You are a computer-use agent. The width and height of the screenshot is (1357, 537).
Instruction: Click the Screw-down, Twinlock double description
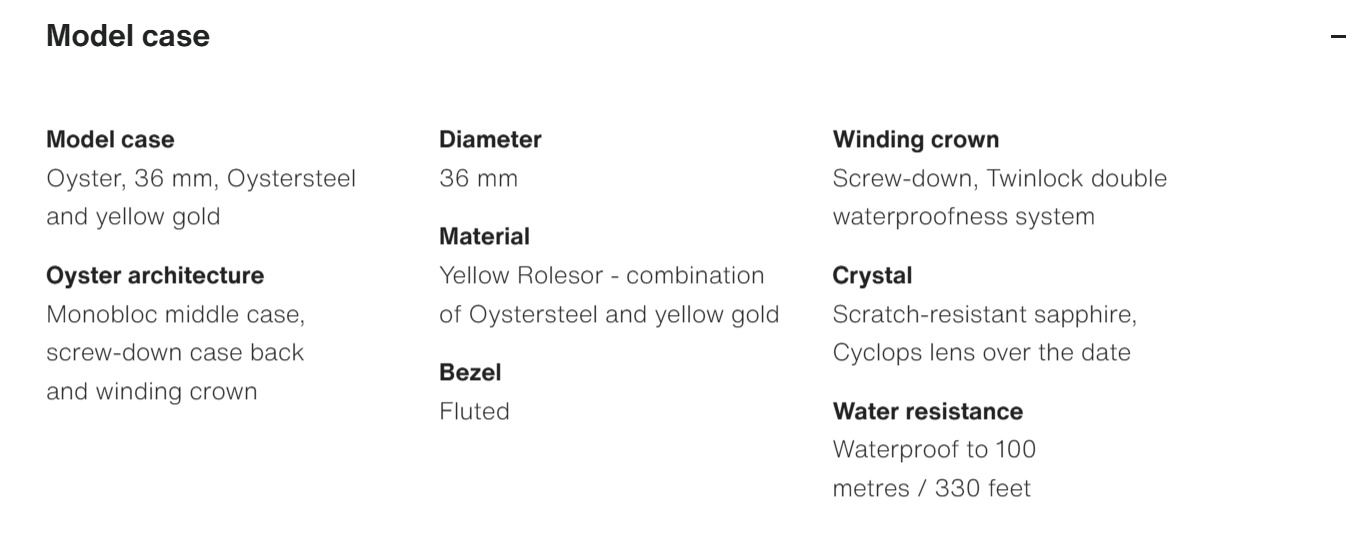tap(999, 197)
